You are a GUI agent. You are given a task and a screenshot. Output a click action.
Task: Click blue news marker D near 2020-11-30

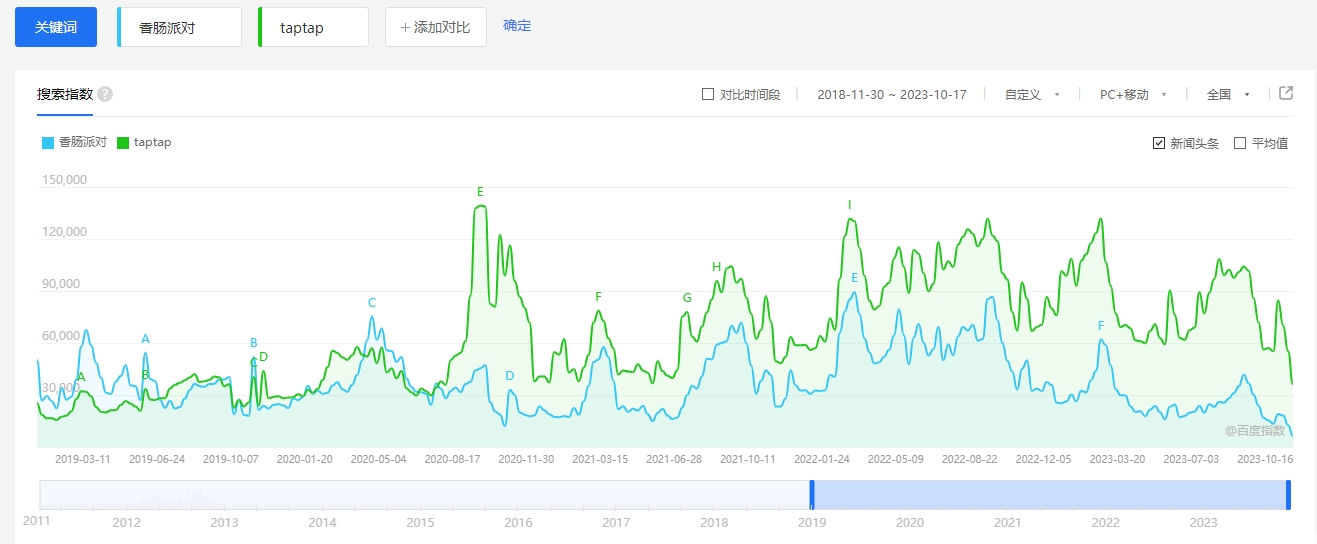pyautogui.click(x=509, y=376)
